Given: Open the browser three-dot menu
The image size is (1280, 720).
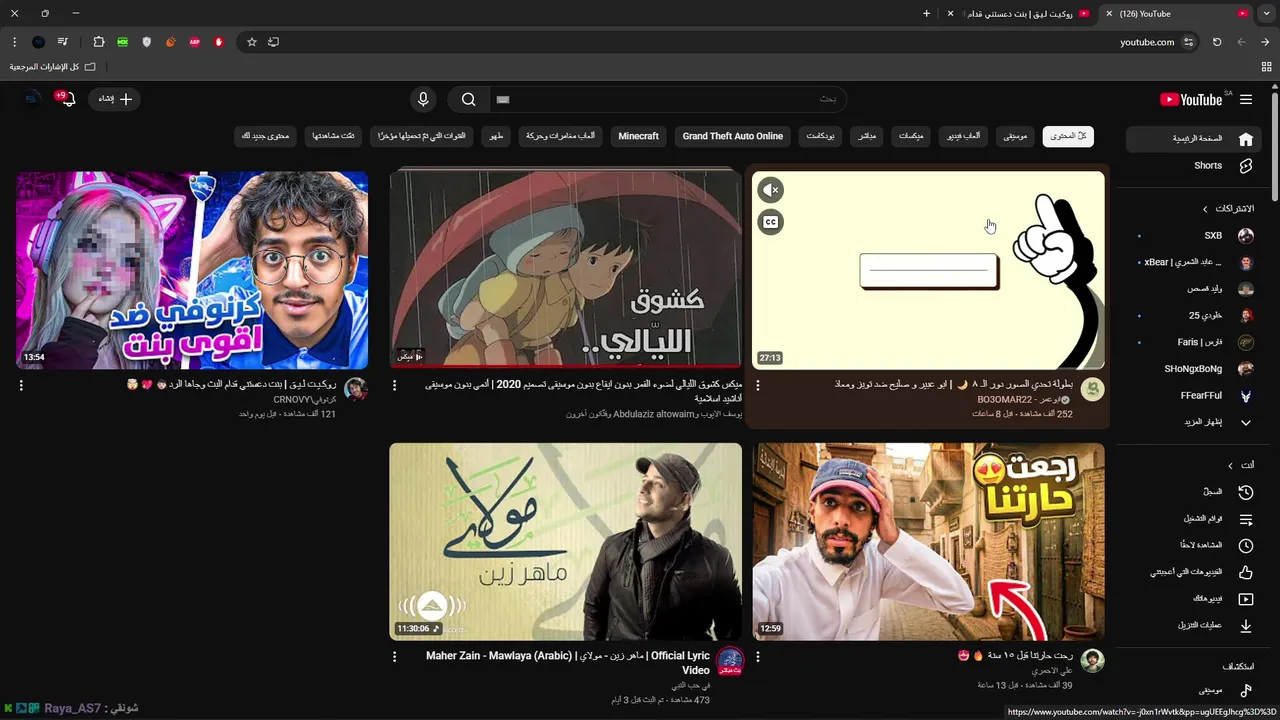Looking at the screenshot, I should tap(14, 42).
